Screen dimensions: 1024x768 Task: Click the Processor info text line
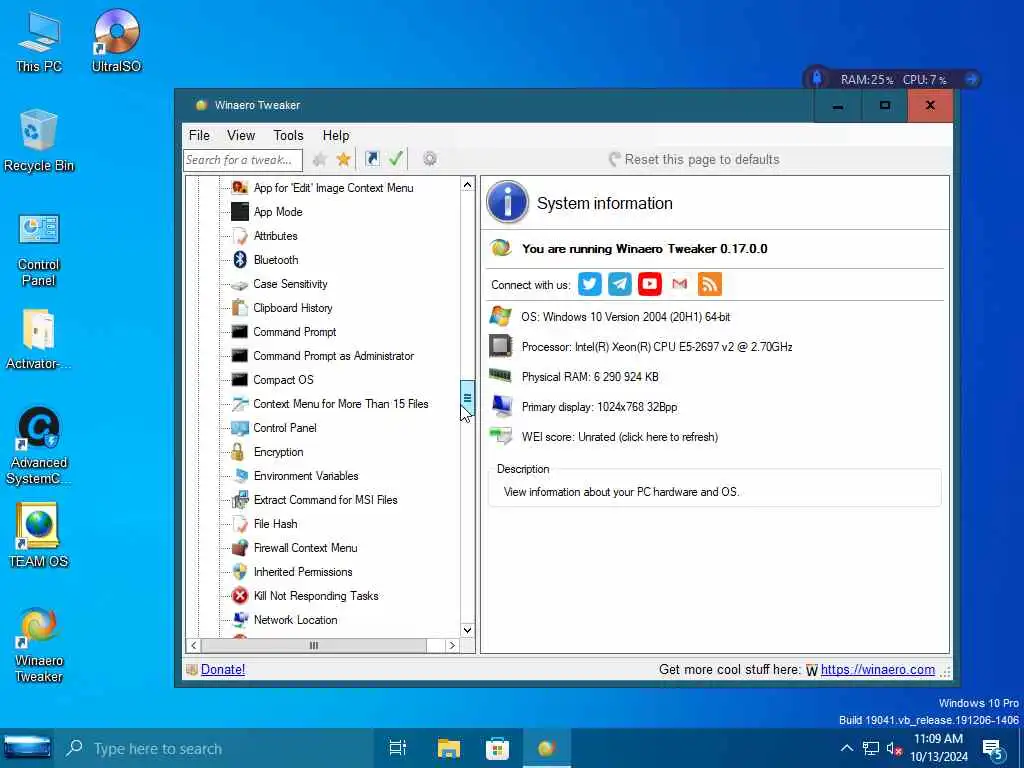657,347
